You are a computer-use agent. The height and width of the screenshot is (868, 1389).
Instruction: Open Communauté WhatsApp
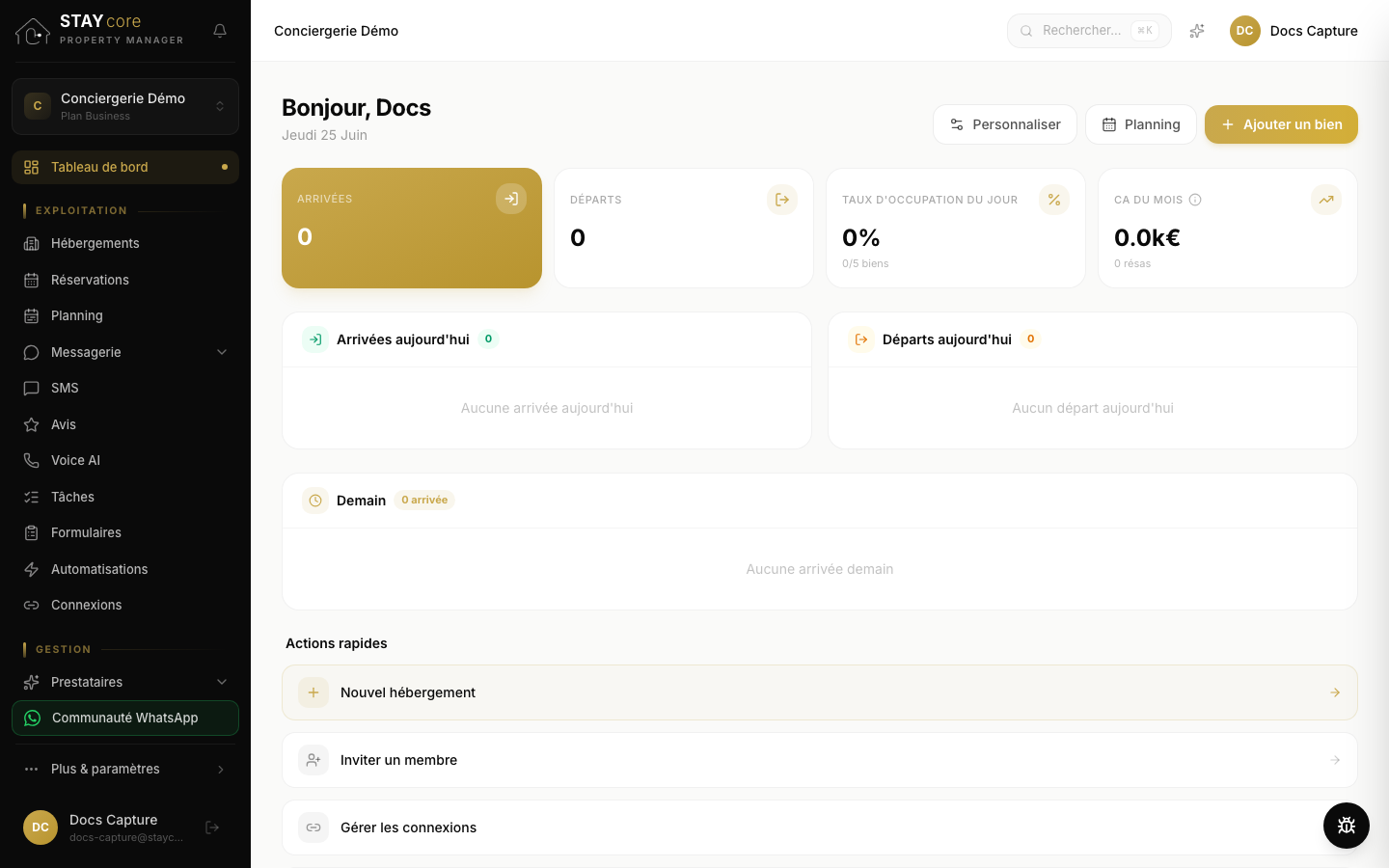coord(125,718)
